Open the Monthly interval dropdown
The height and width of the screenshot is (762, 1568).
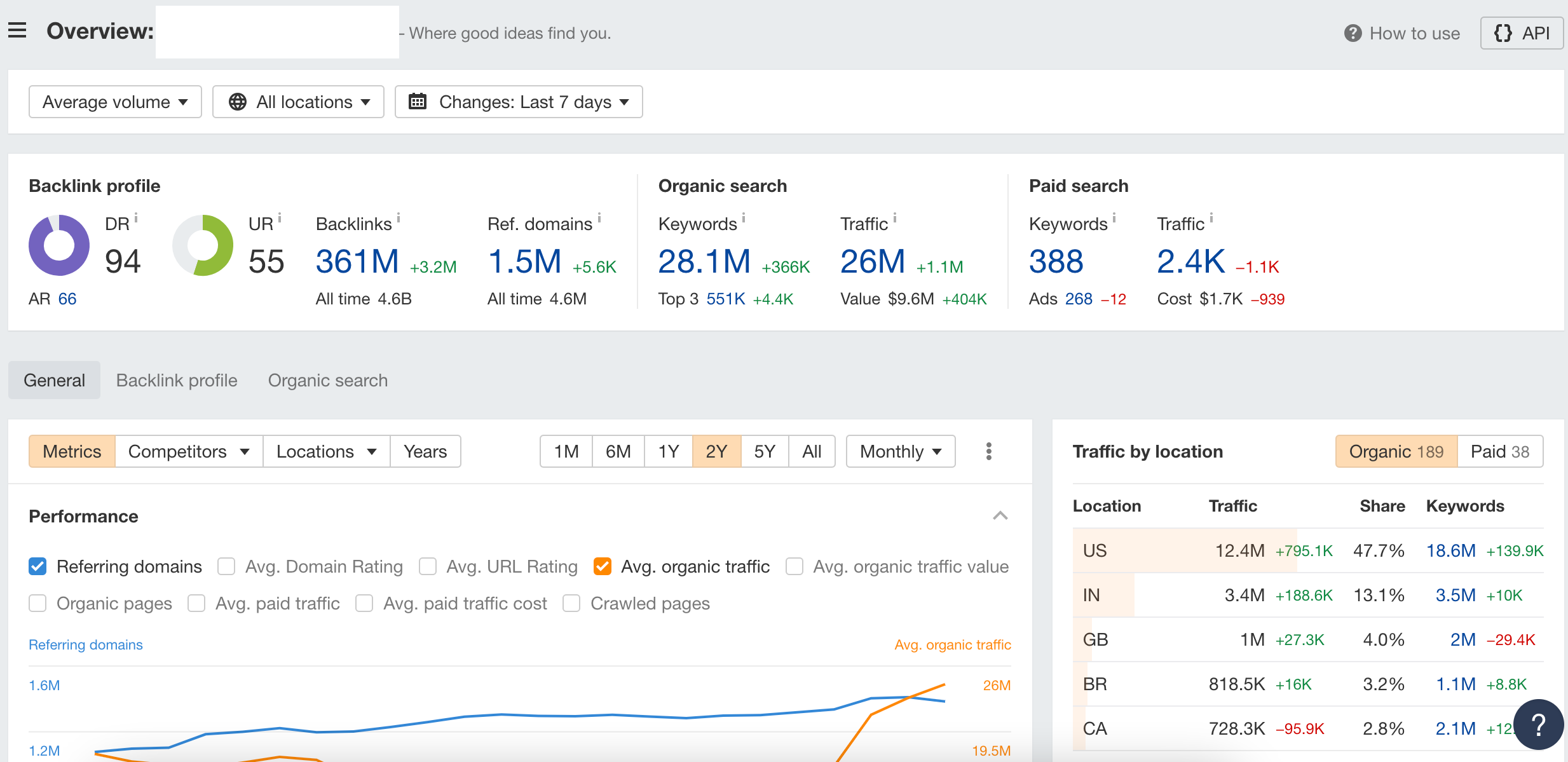(900, 451)
